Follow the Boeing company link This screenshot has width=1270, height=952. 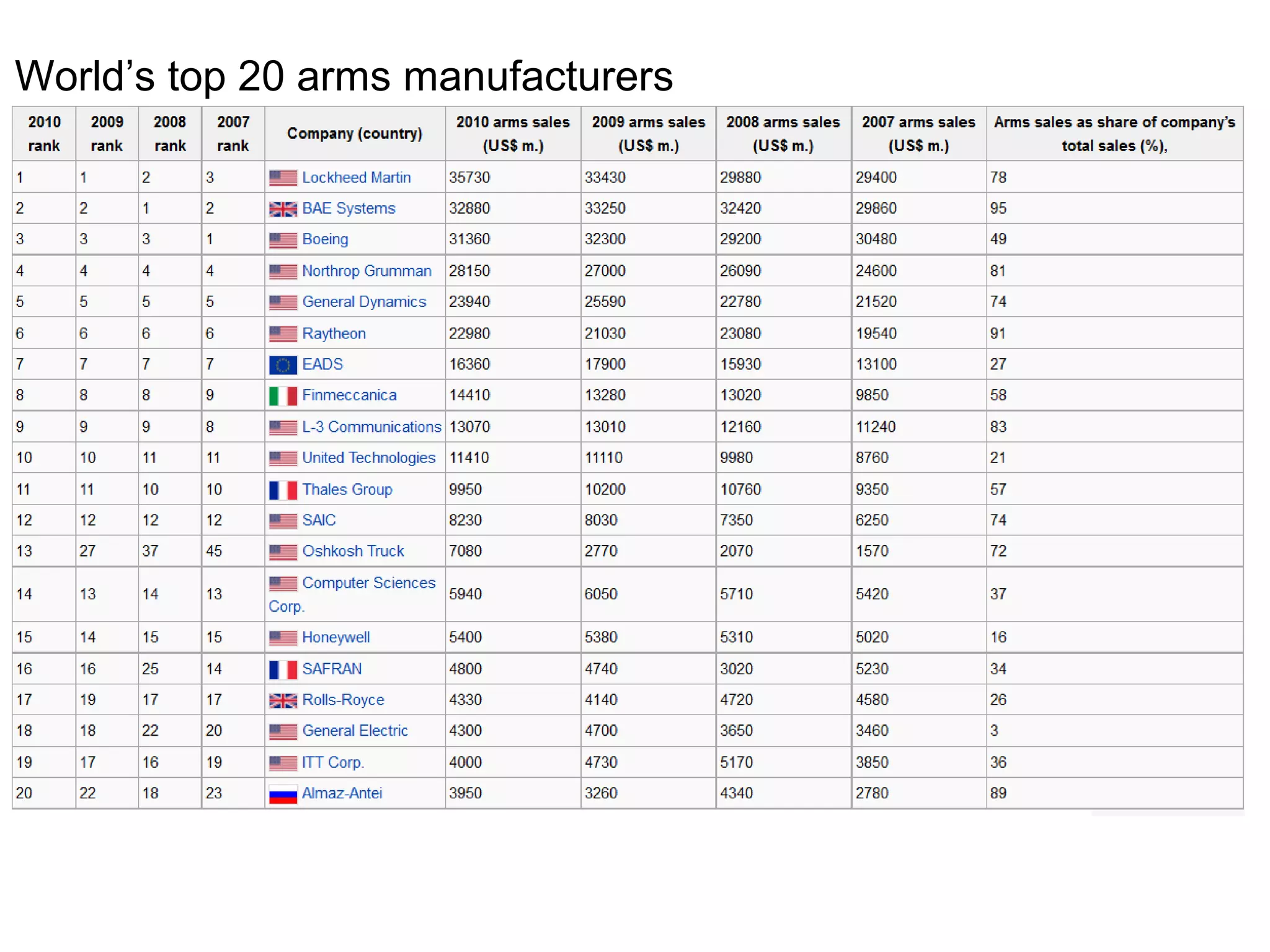coord(325,239)
